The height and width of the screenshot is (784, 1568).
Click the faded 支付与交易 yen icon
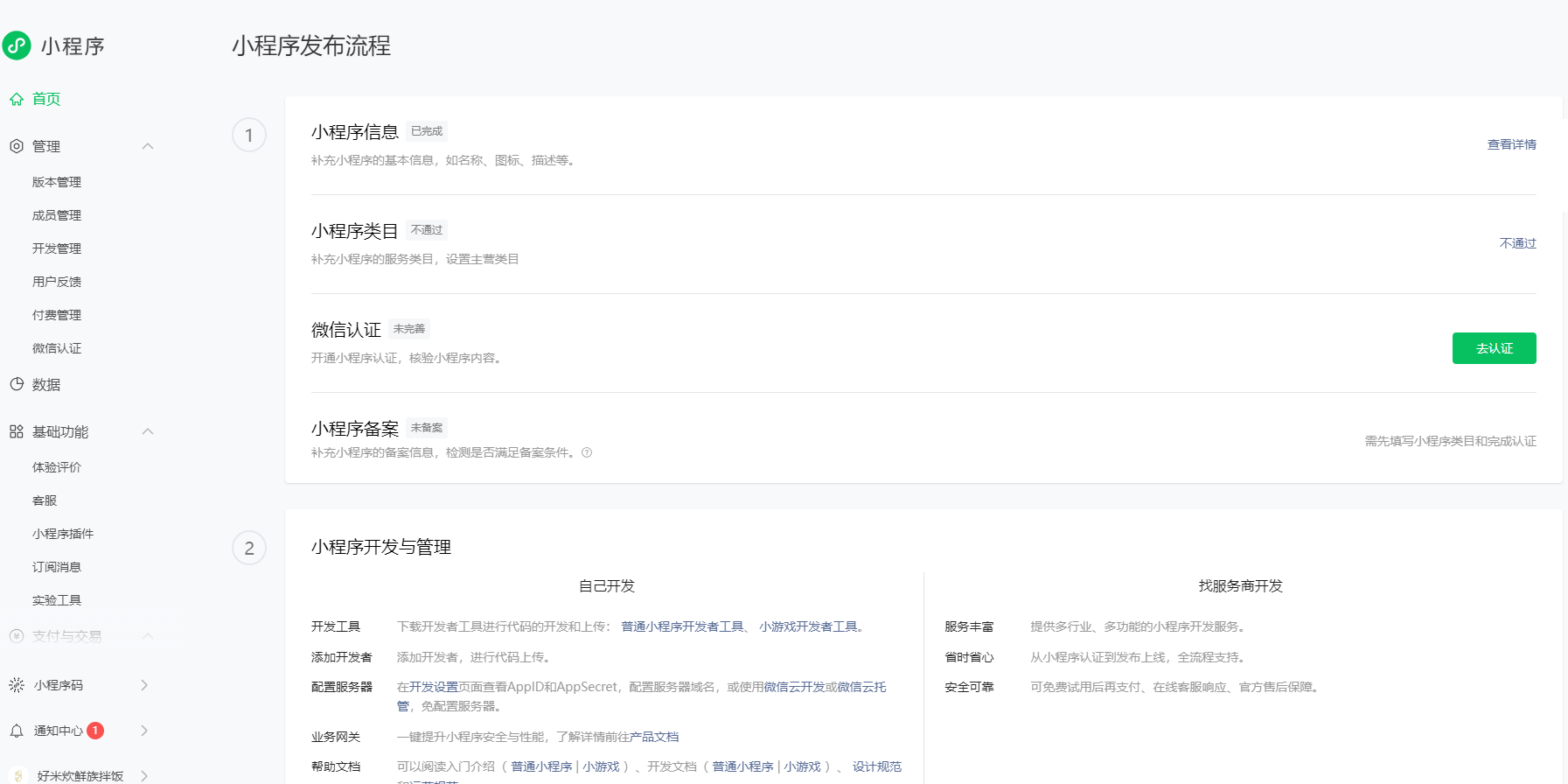pyautogui.click(x=17, y=636)
